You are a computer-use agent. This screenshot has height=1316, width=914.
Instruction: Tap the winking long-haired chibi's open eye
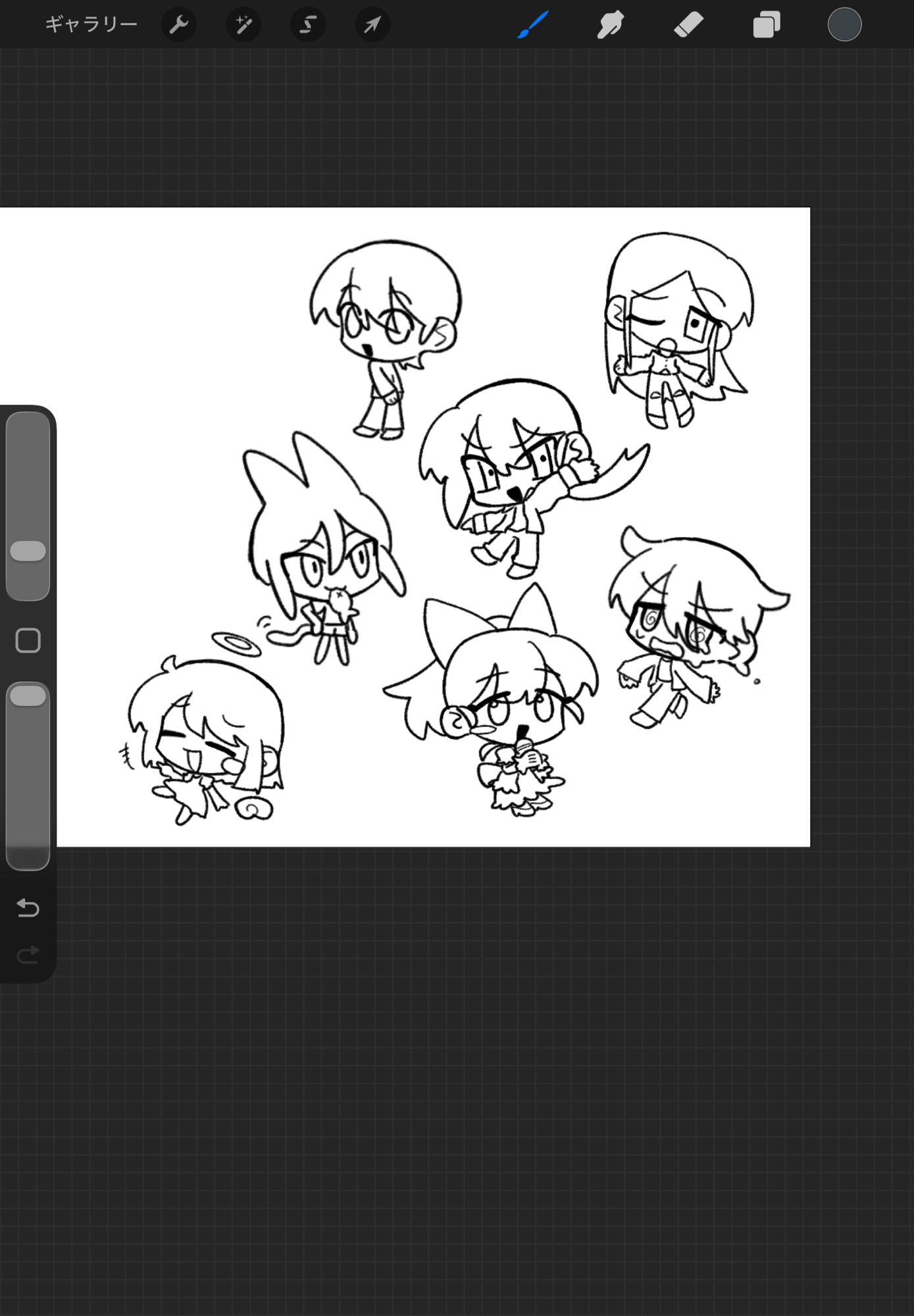tap(695, 324)
